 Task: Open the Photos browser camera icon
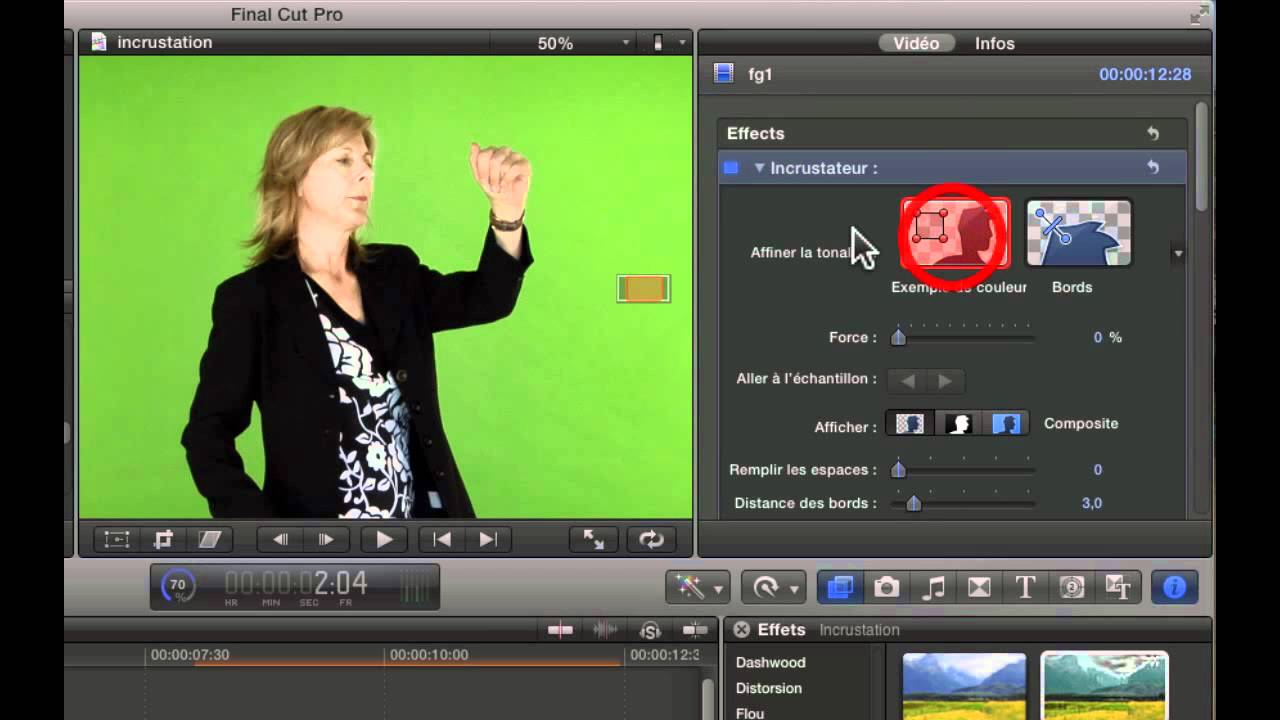coord(887,587)
